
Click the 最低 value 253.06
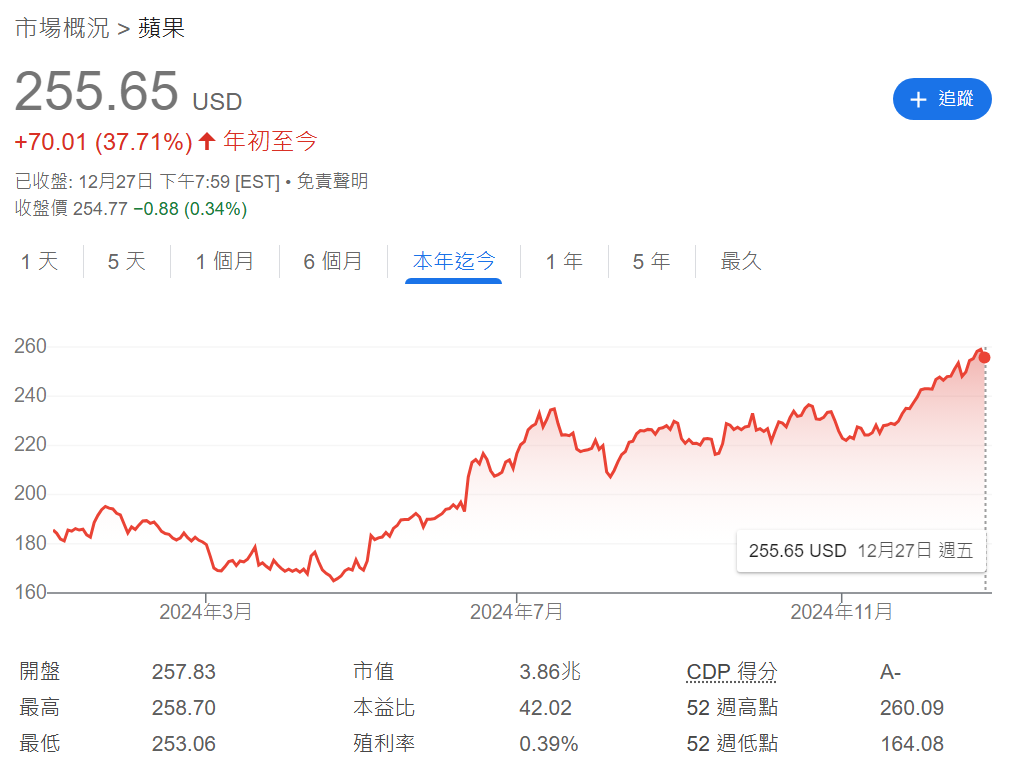click(183, 743)
